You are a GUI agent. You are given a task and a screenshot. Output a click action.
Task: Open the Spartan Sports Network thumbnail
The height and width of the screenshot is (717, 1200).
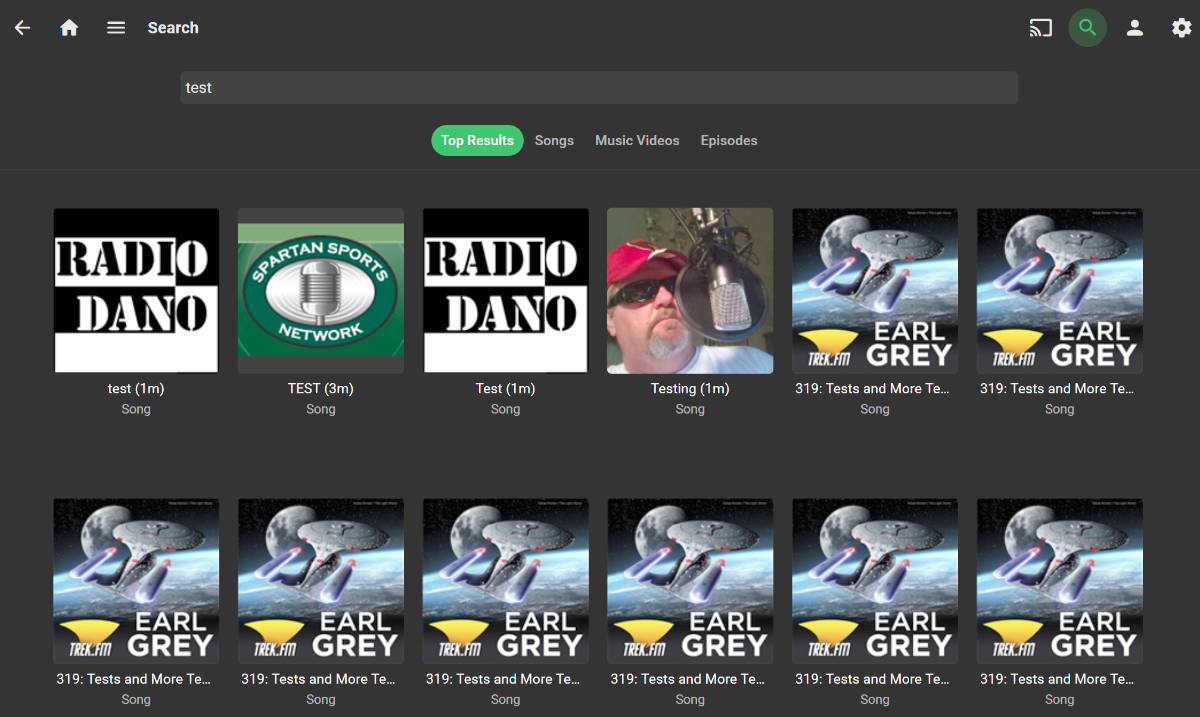[x=321, y=291]
